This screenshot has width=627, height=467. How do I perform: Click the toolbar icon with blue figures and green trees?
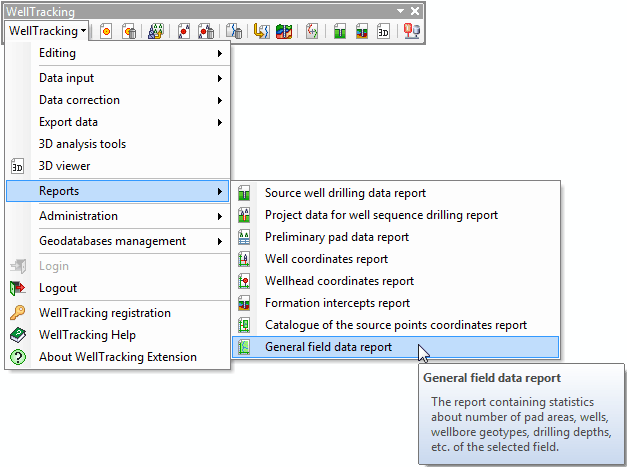click(156, 31)
